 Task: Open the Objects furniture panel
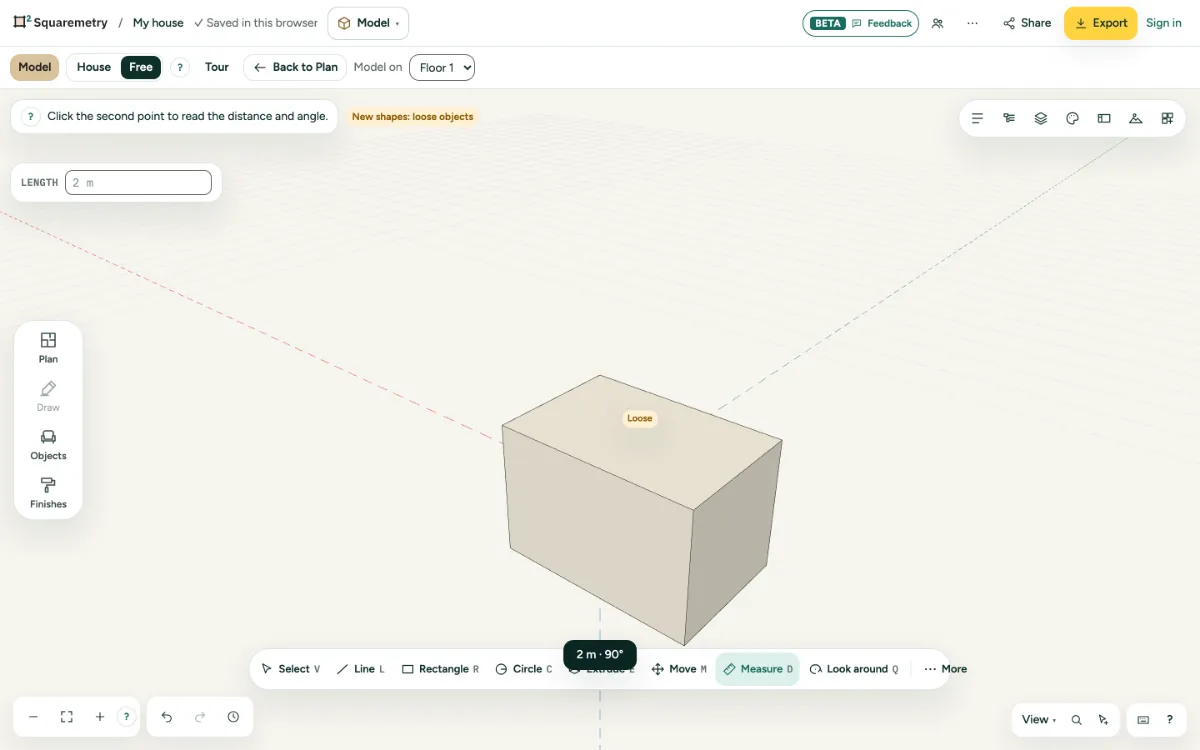(48, 444)
